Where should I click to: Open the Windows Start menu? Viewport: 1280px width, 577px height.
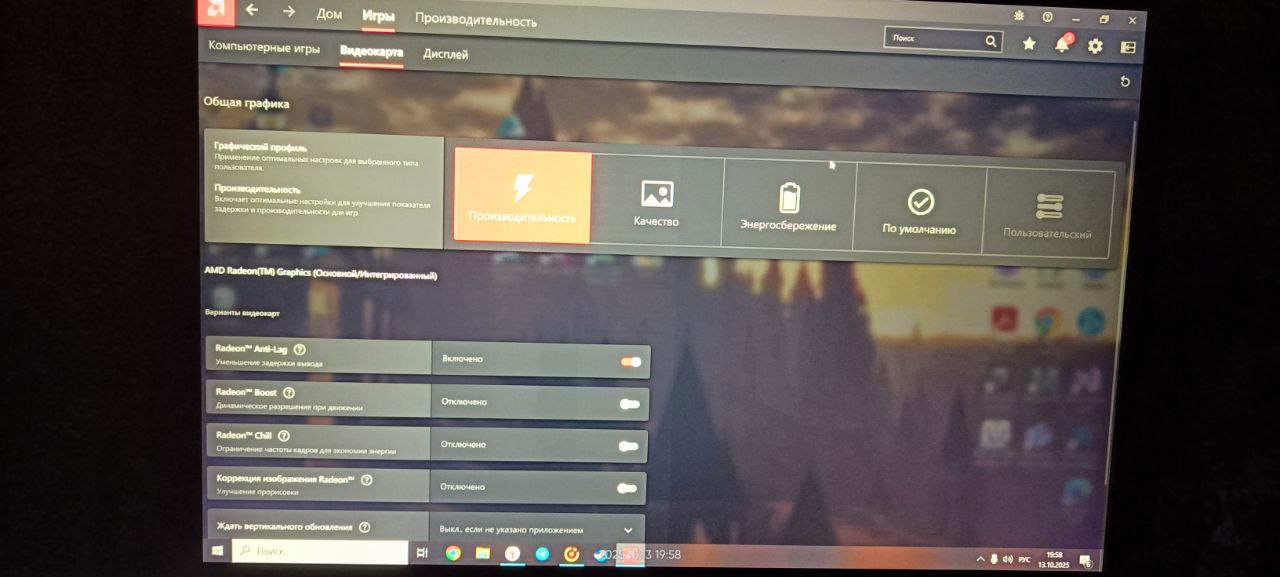[217, 551]
